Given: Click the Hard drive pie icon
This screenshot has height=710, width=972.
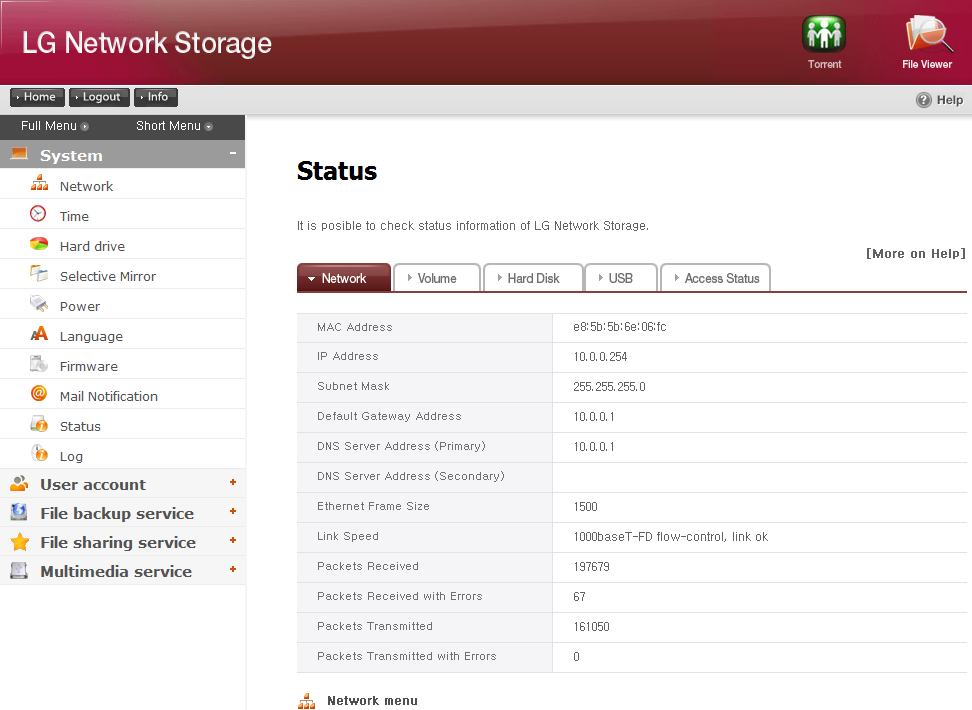Looking at the screenshot, I should pos(39,244).
